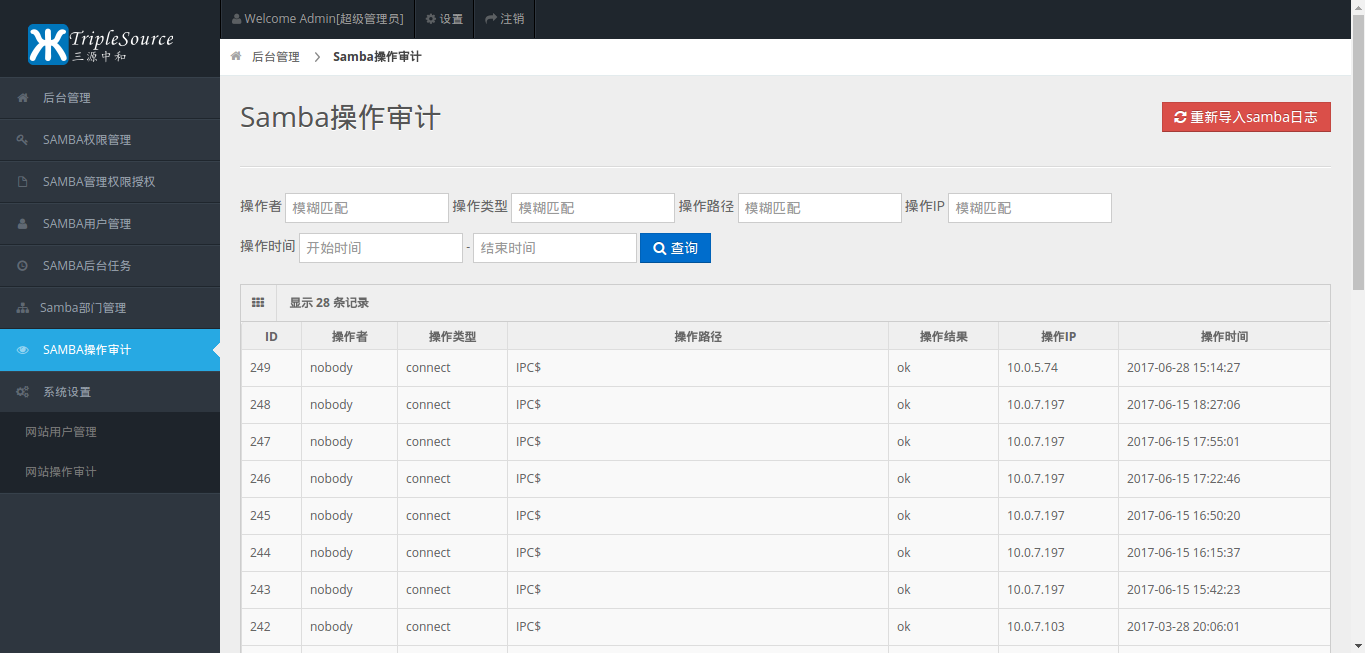Click the IP address 10.0.5.74
This screenshot has width=1365, height=653.
point(1032,368)
